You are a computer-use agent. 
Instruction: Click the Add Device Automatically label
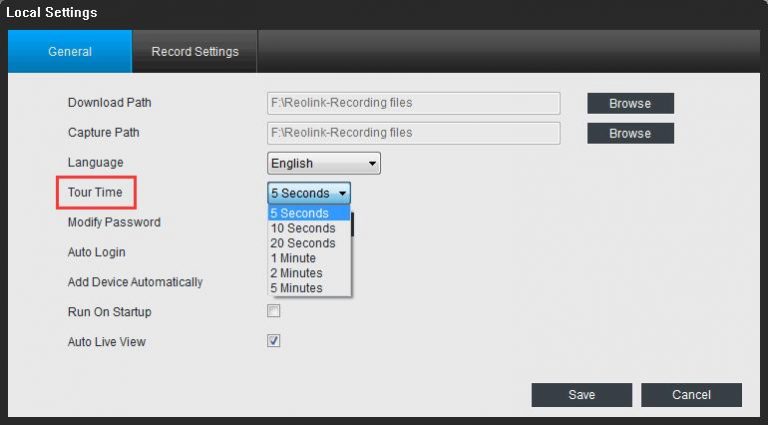[x=135, y=282]
